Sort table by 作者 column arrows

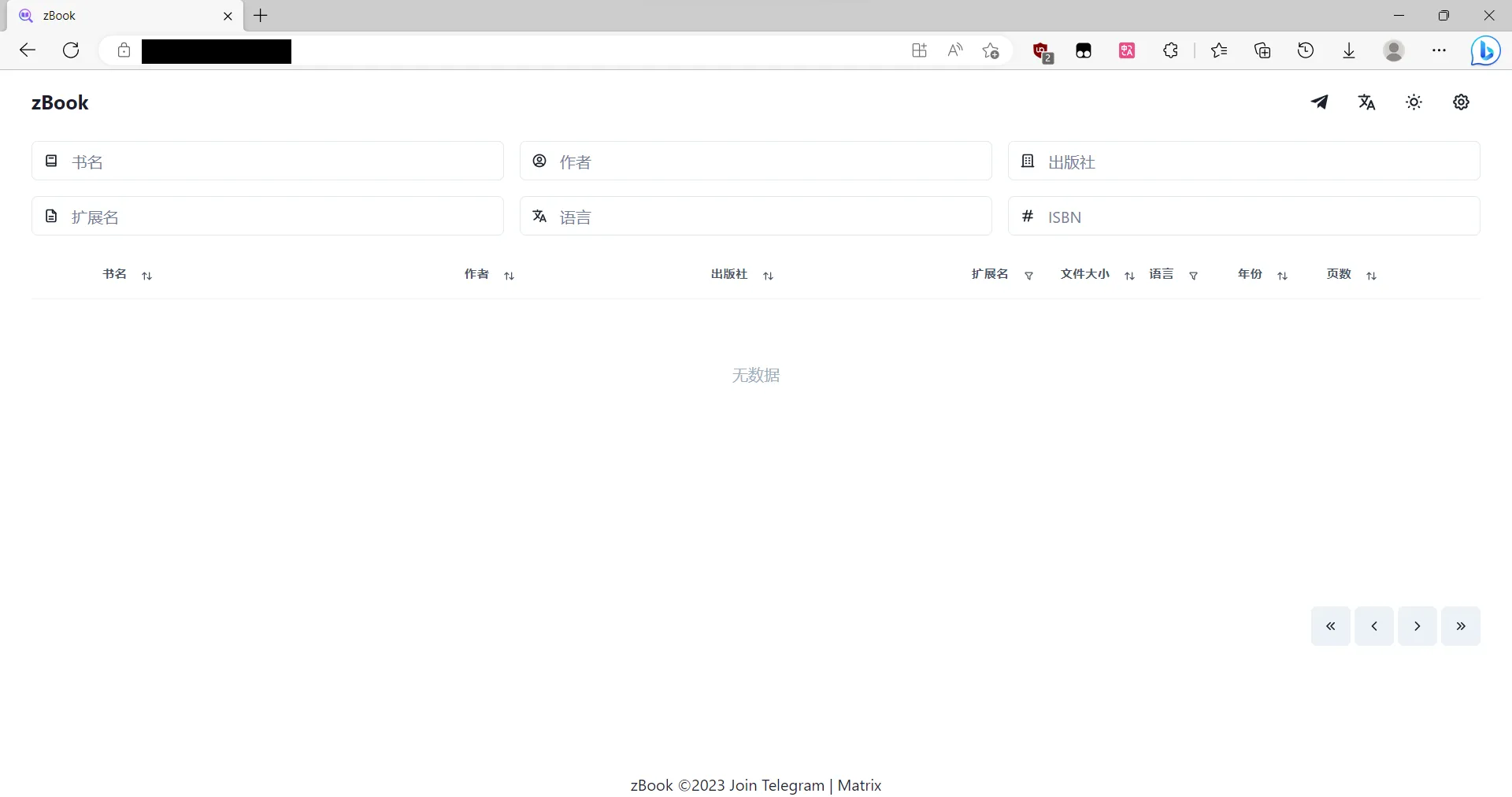(509, 276)
